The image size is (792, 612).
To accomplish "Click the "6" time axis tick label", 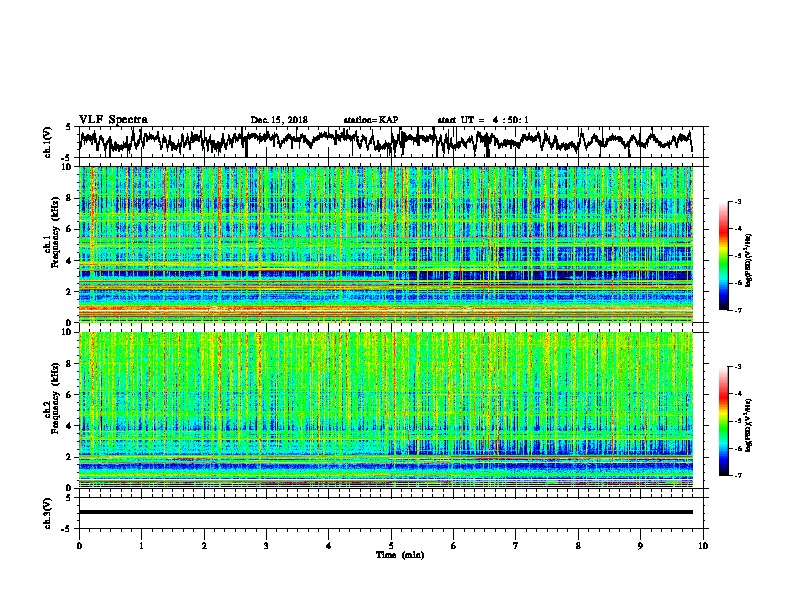I will click(454, 545).
